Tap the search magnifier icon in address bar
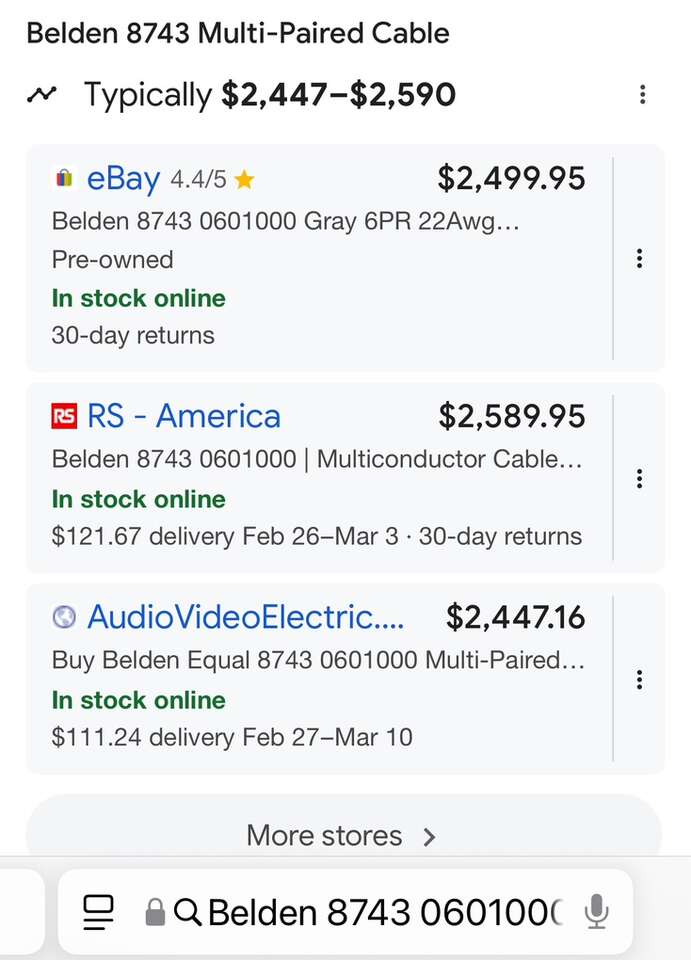 click(187, 911)
